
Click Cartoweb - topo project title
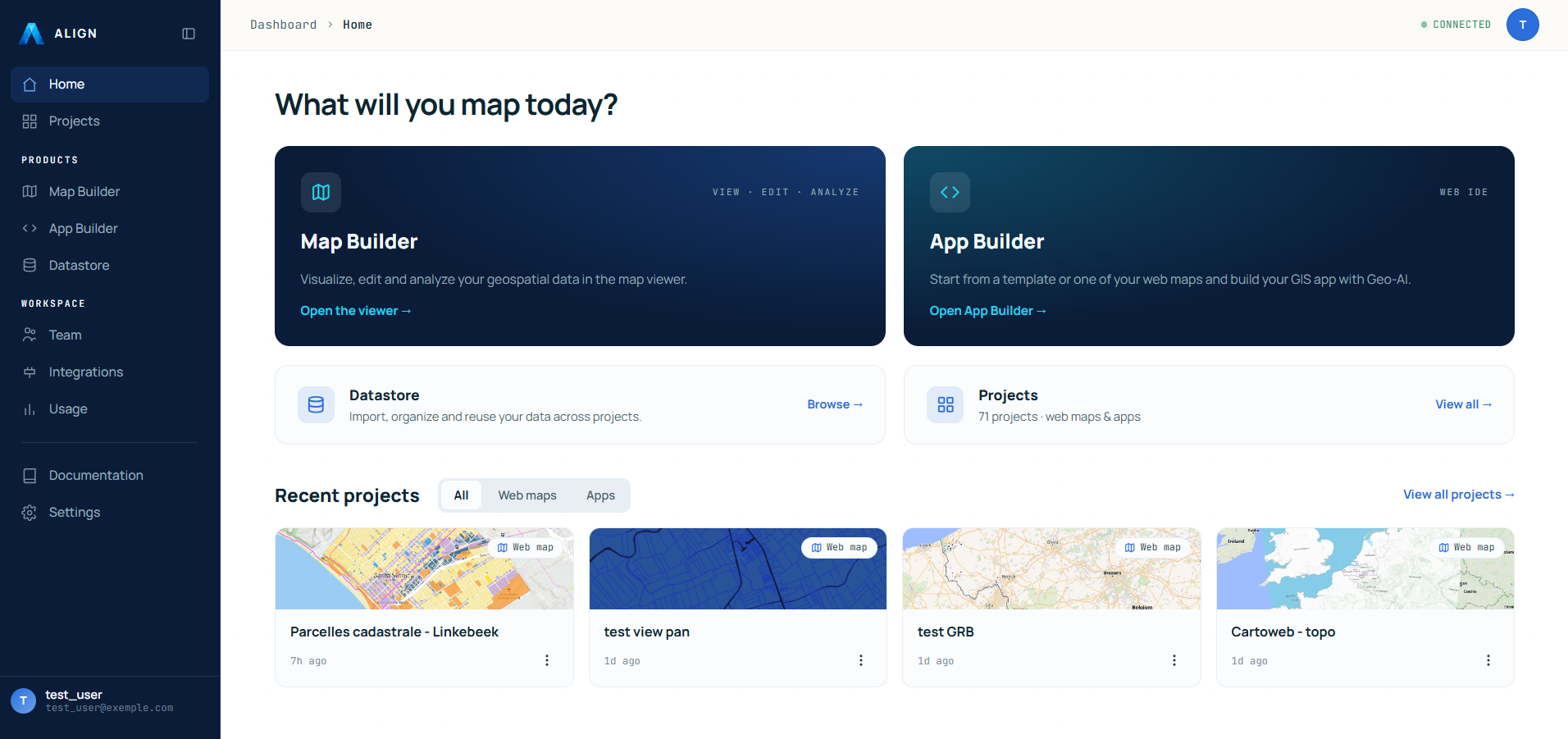(x=1283, y=632)
